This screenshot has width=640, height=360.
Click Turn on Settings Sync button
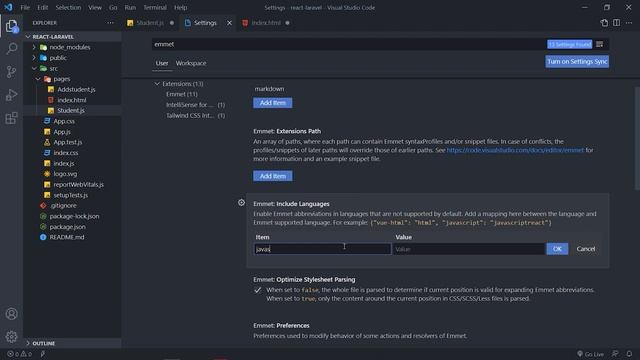(577, 62)
